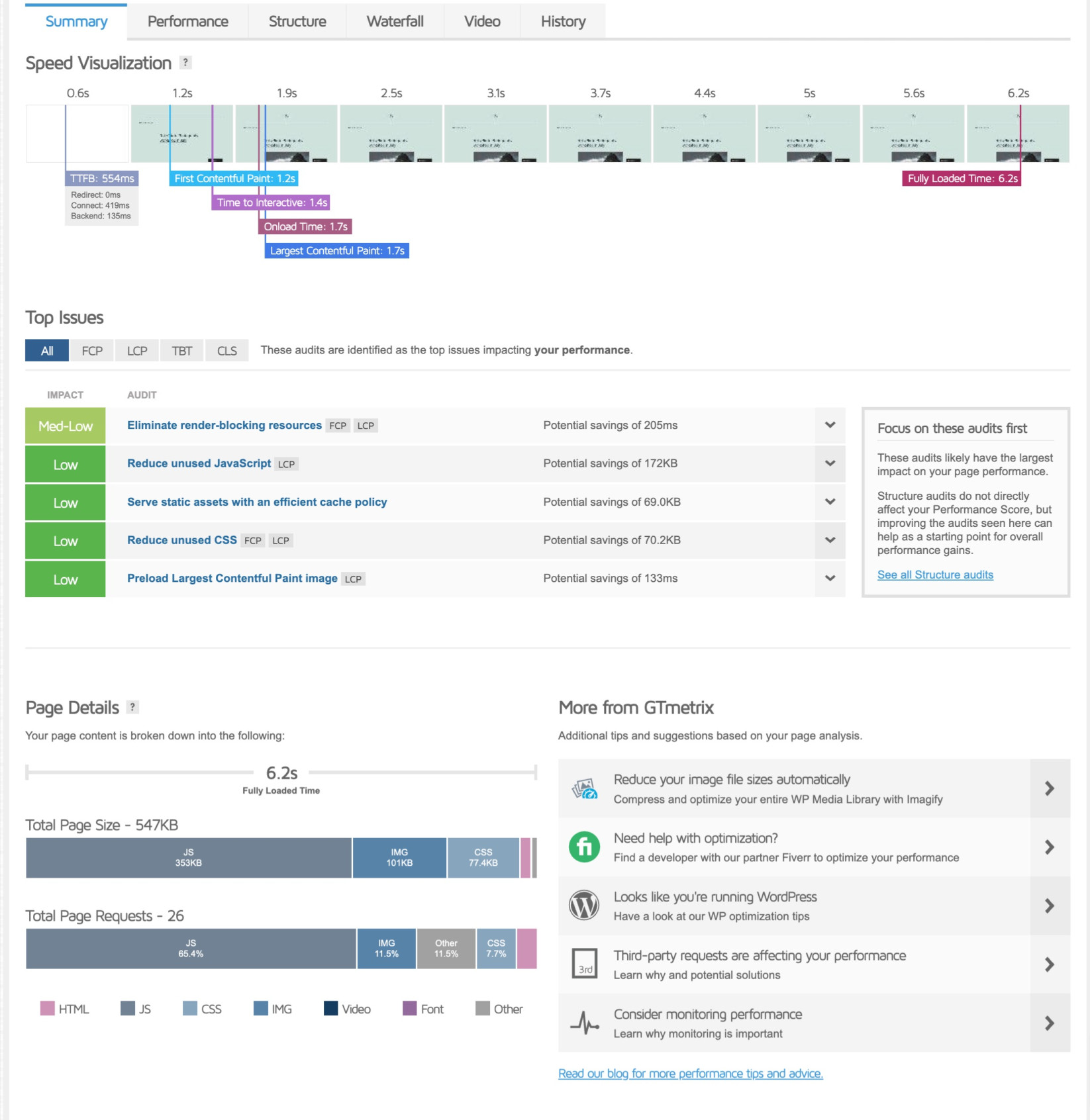Select the 5s filmstrip frame
The width and height of the screenshot is (1090, 1120).
click(809, 133)
